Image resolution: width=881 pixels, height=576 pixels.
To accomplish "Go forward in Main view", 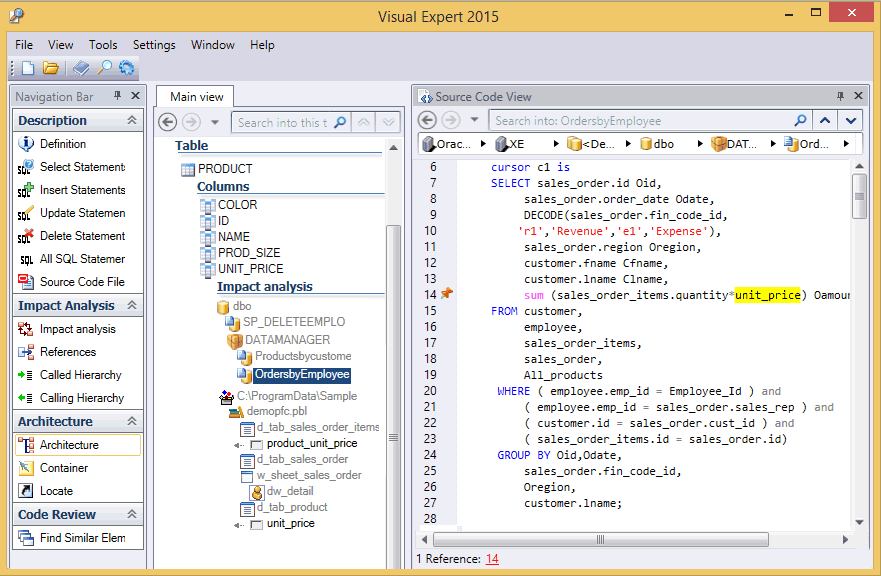I will [192, 122].
